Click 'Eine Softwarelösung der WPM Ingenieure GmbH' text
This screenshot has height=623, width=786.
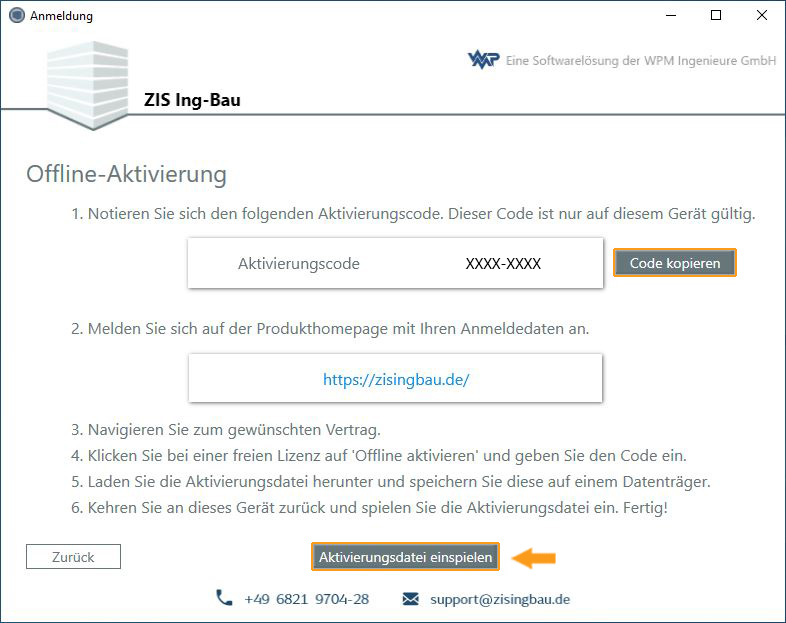(x=641, y=61)
